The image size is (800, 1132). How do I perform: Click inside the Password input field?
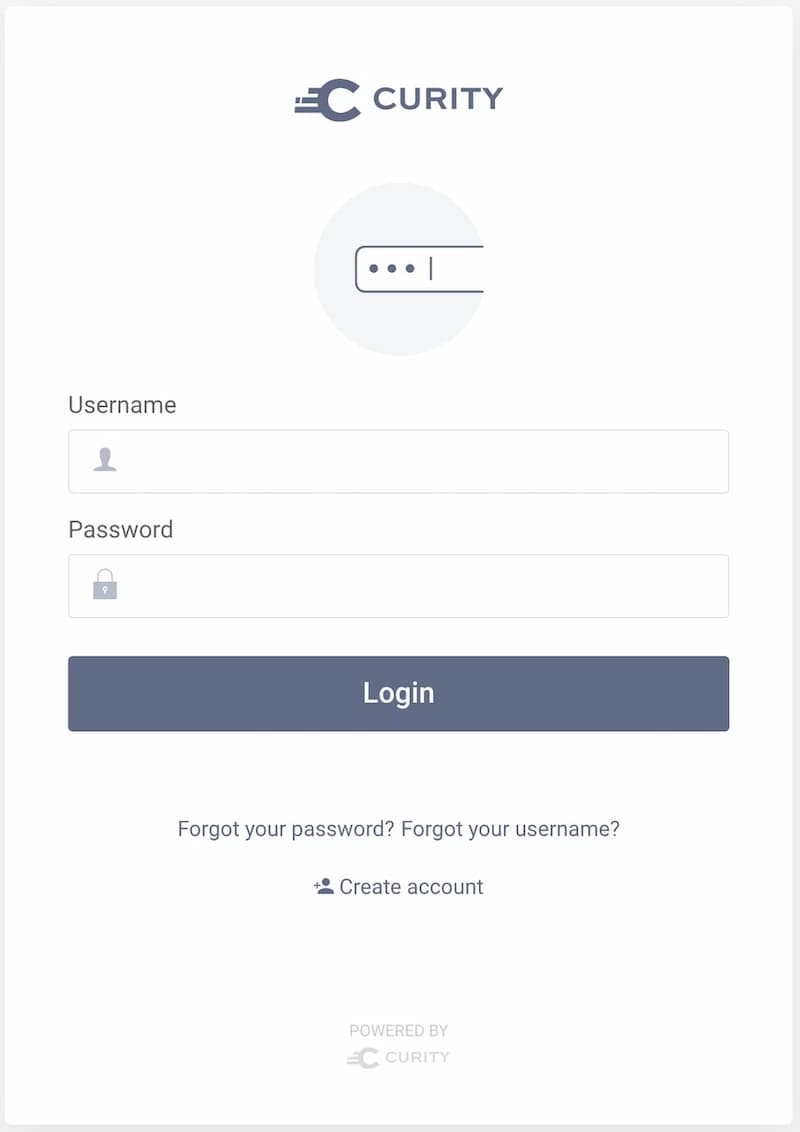pos(400,585)
